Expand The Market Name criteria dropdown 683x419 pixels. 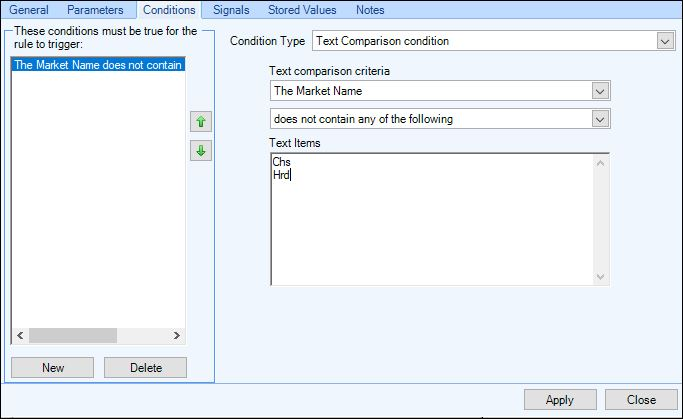[x=600, y=91]
